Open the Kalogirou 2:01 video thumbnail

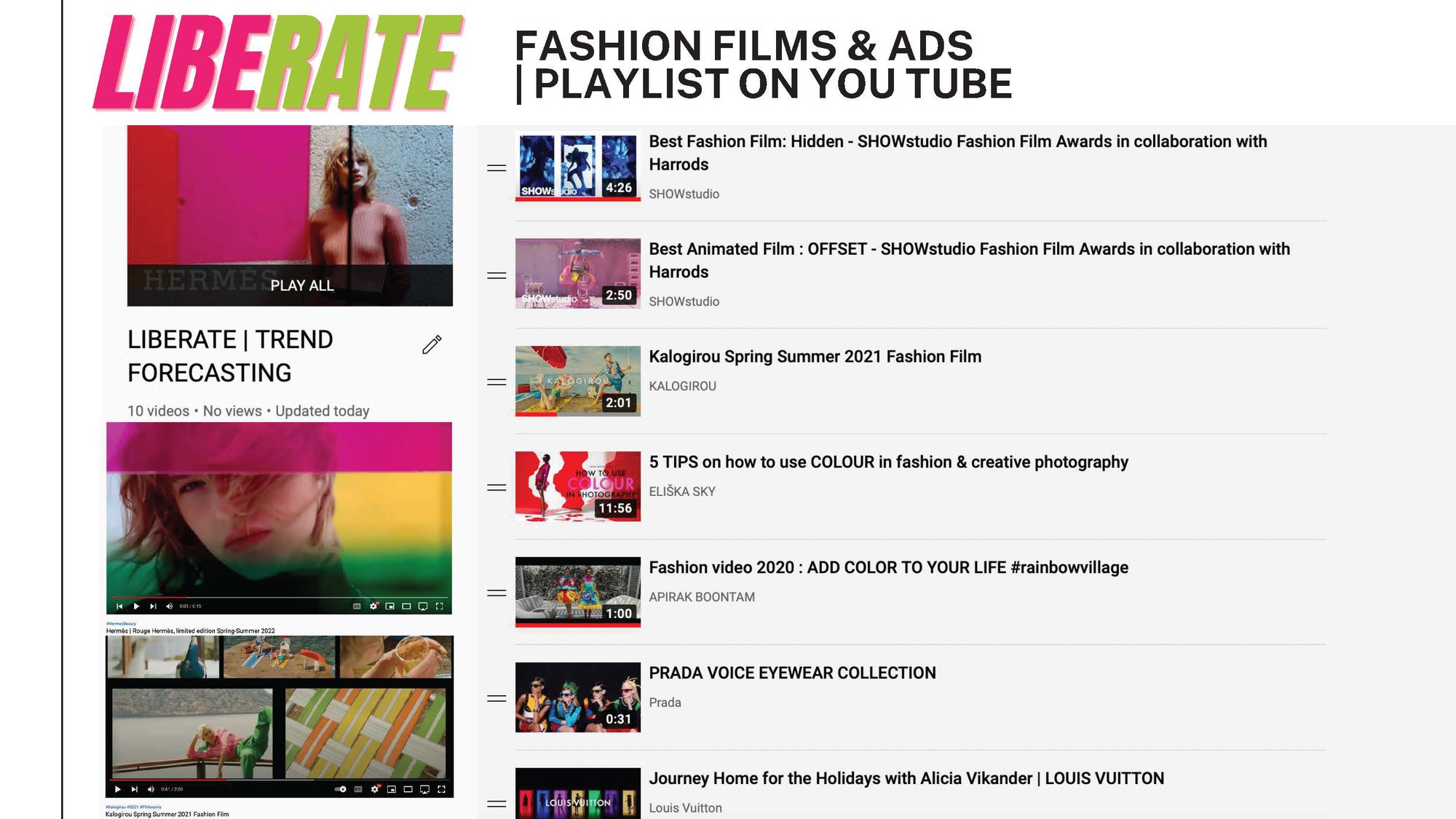[578, 381]
